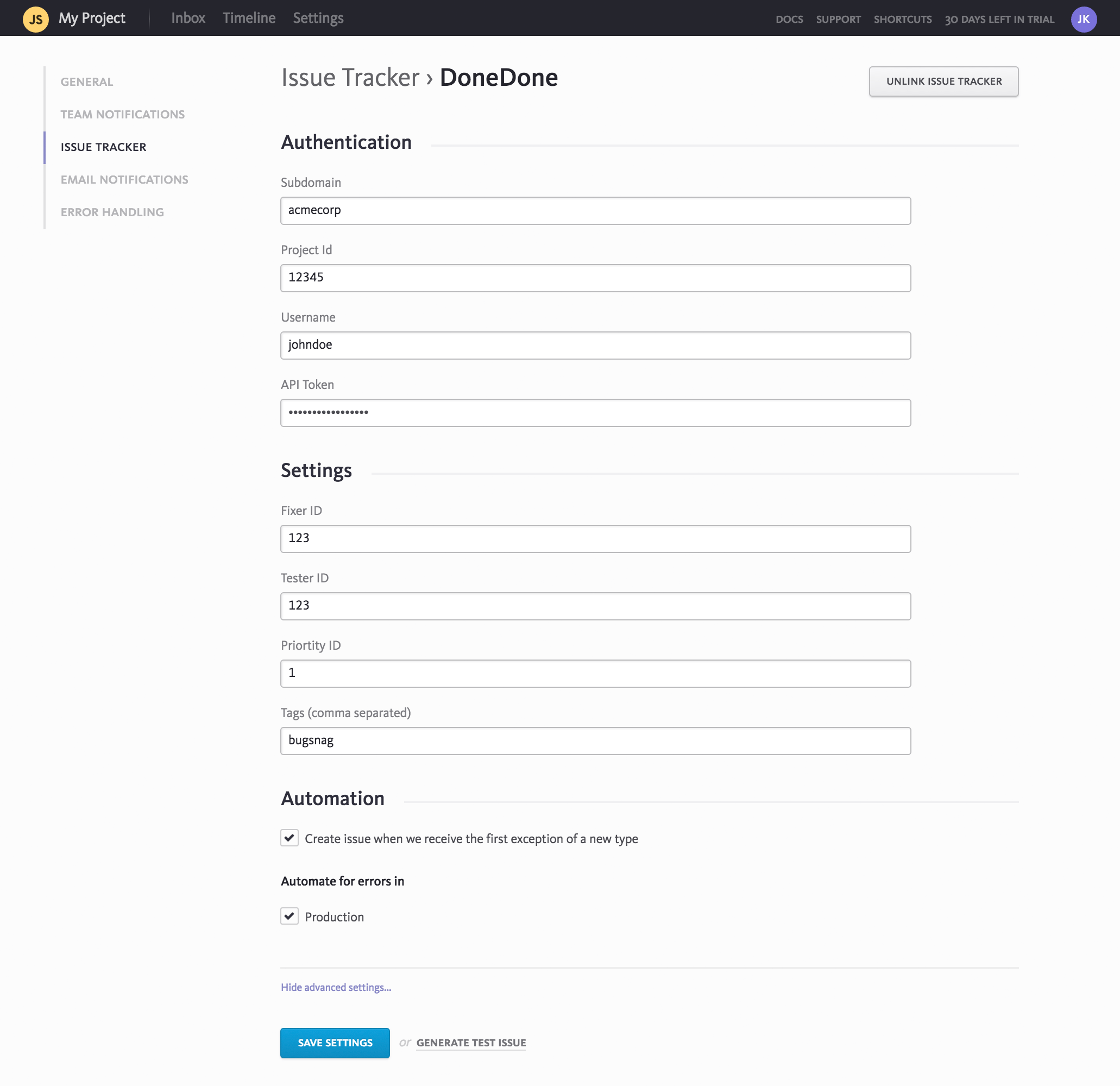Open the Settings menu
The height and width of the screenshot is (1086, 1120).
tap(318, 18)
